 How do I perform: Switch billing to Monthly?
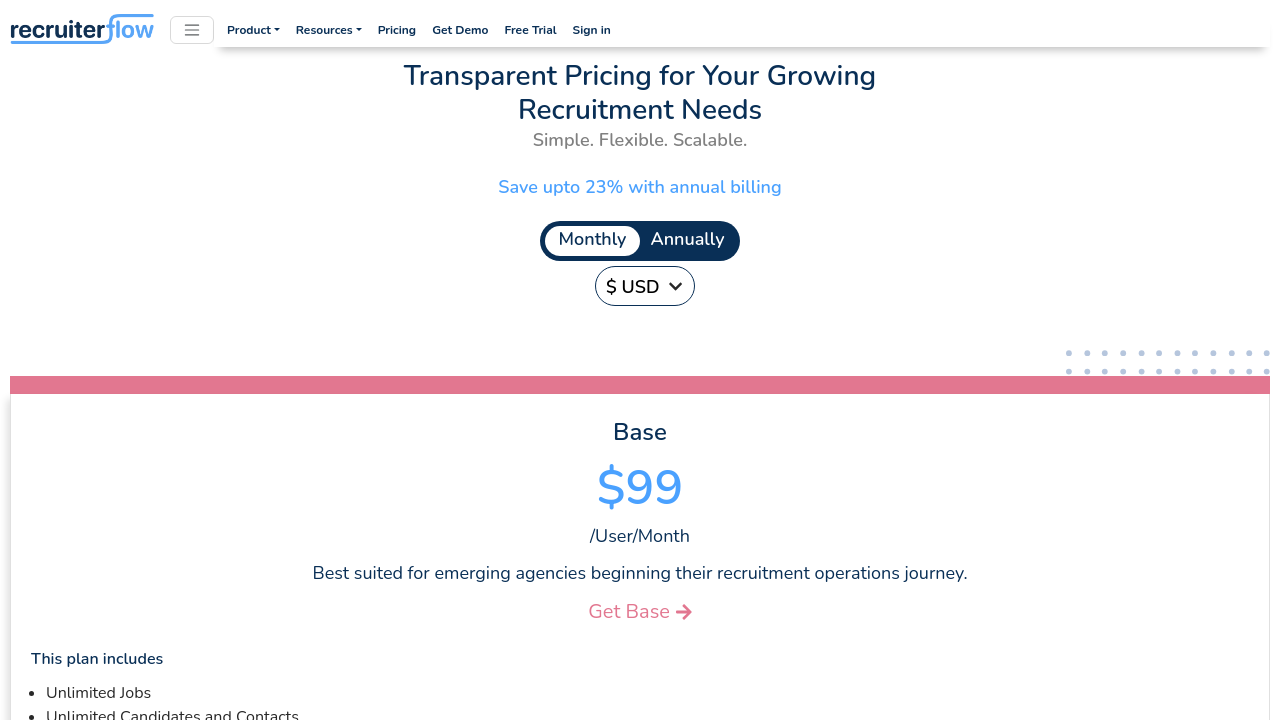(592, 240)
